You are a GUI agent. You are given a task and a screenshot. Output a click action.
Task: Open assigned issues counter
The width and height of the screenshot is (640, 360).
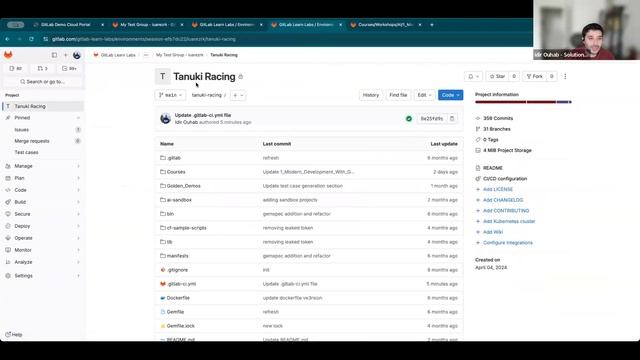pyautogui.click(x=16, y=69)
